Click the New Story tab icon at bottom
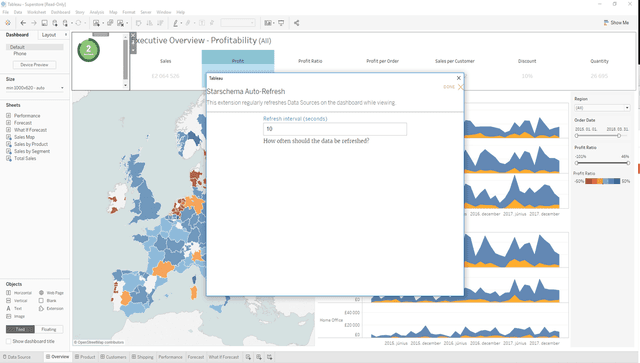640x363 pixels. [x=269, y=357]
